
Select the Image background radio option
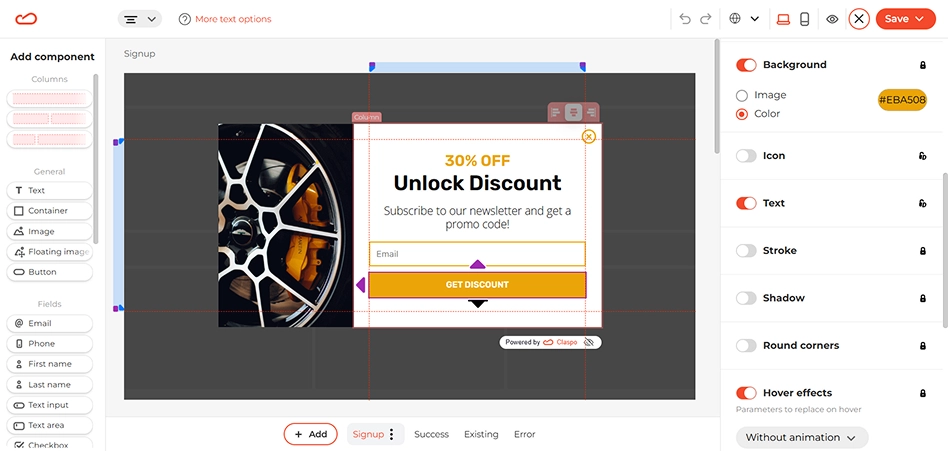[742, 96]
